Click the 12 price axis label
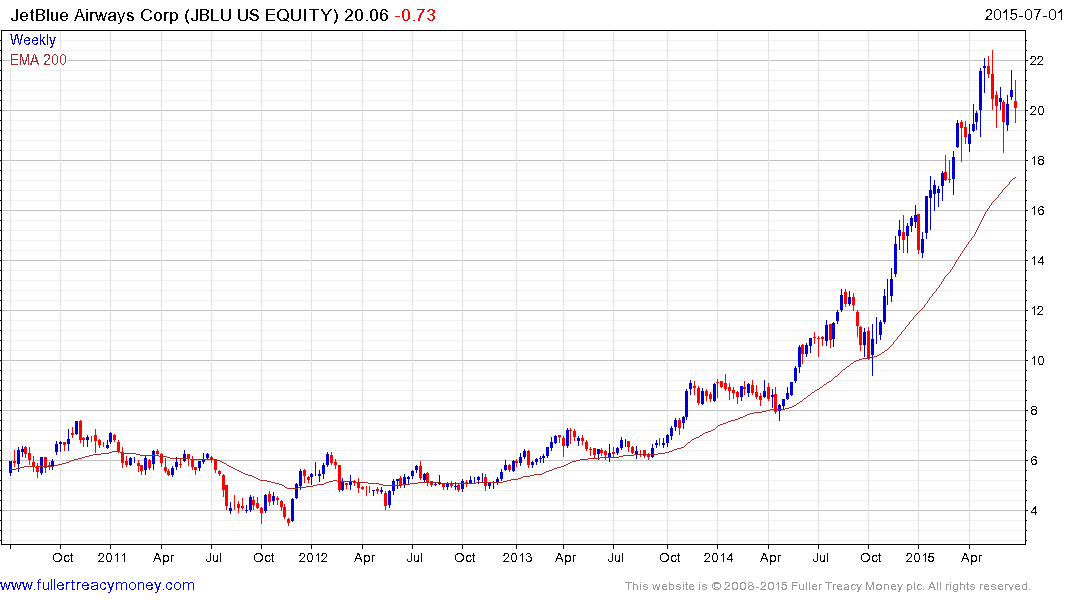Viewport: 1075px width, 600px height. click(x=1037, y=311)
